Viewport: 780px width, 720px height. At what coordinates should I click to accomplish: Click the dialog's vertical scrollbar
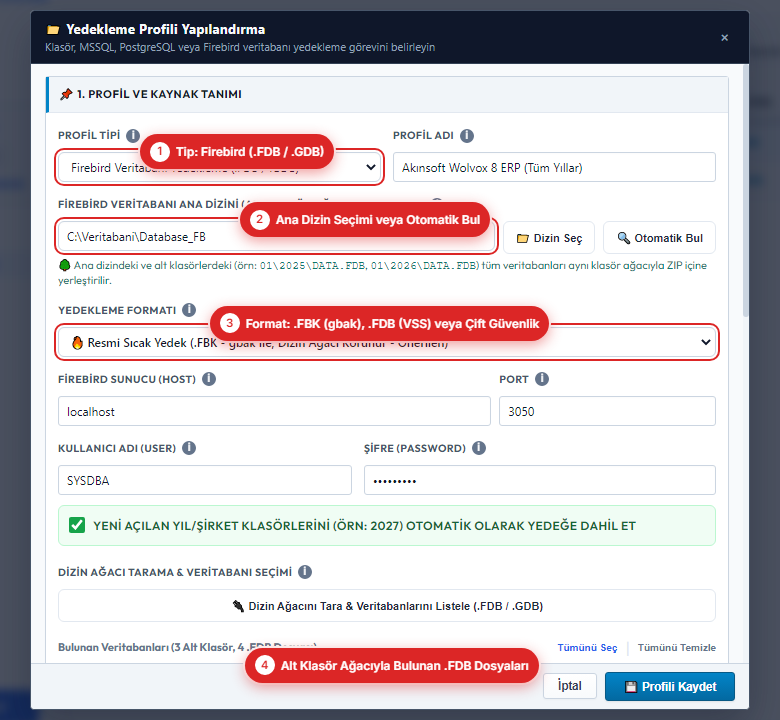click(745, 192)
